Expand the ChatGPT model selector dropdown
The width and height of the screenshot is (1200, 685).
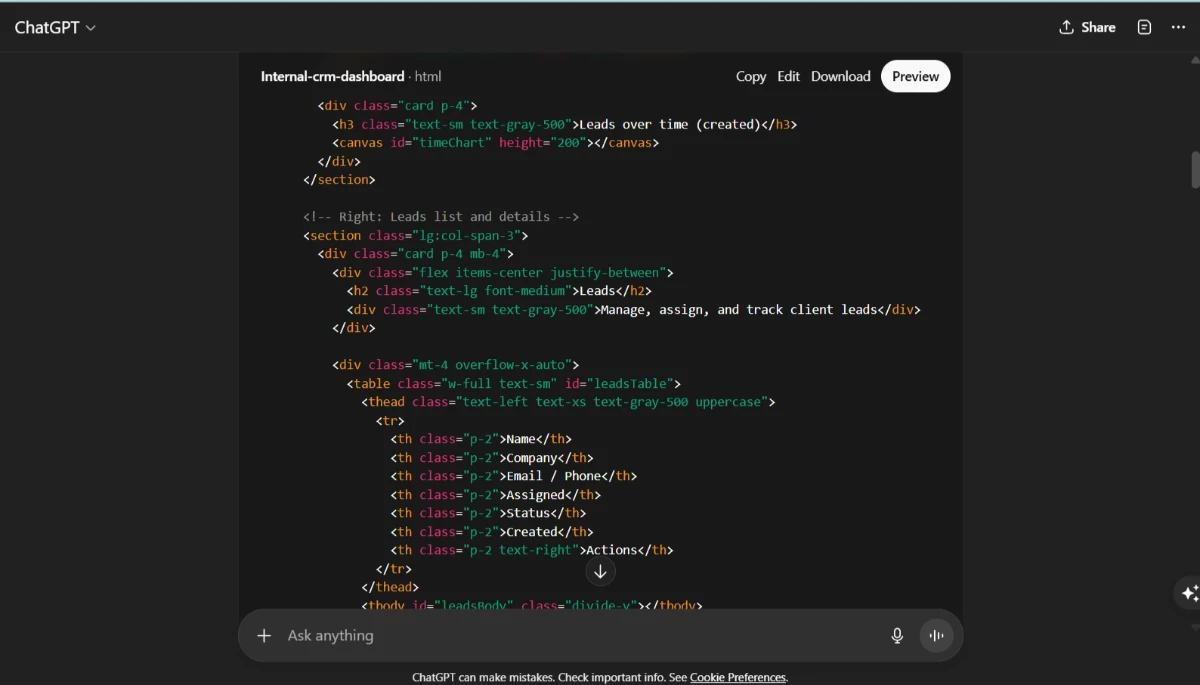[55, 27]
